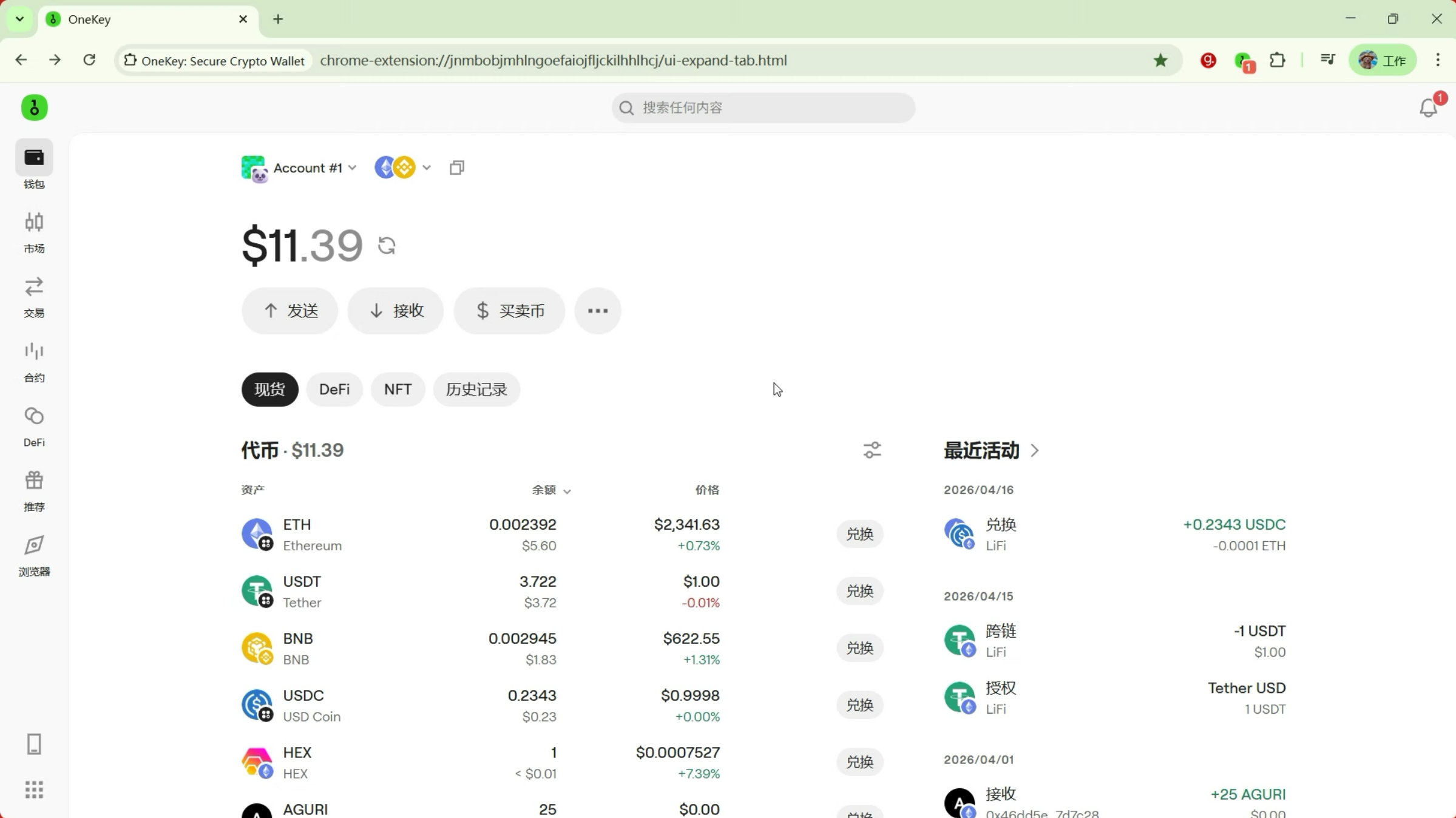Viewport: 1456px width, 818px height.
Task: Sort tokens by balance (余额) header
Action: 551,490
